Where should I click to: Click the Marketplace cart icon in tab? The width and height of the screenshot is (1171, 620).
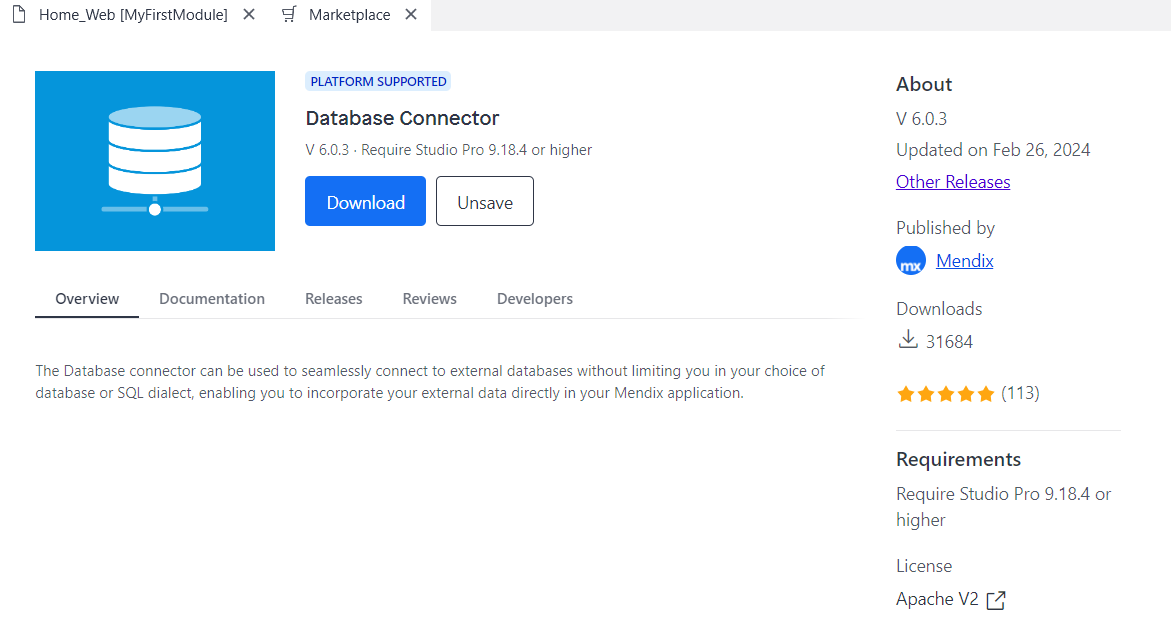tap(289, 15)
